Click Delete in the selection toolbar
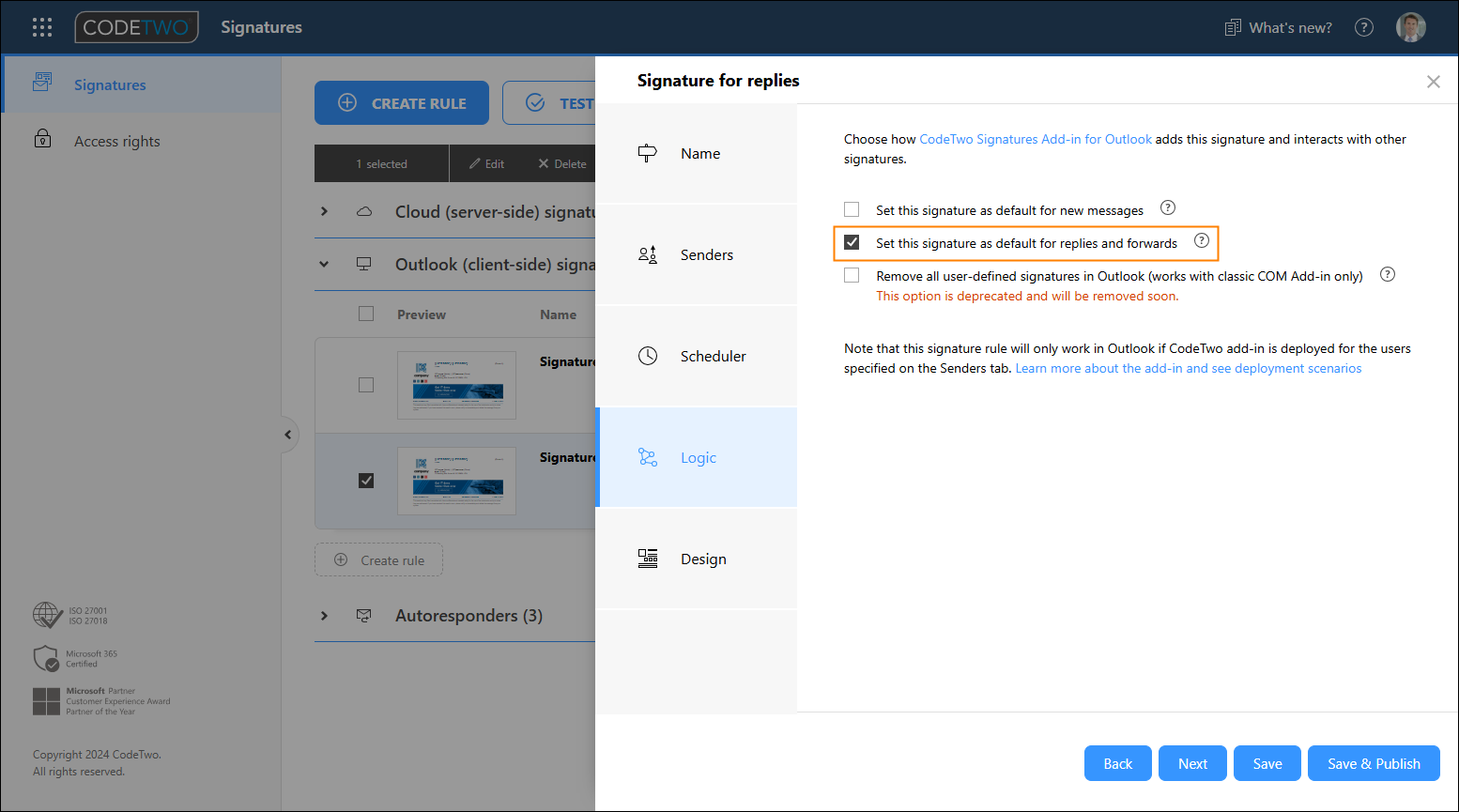The height and width of the screenshot is (812, 1459). 562,163
